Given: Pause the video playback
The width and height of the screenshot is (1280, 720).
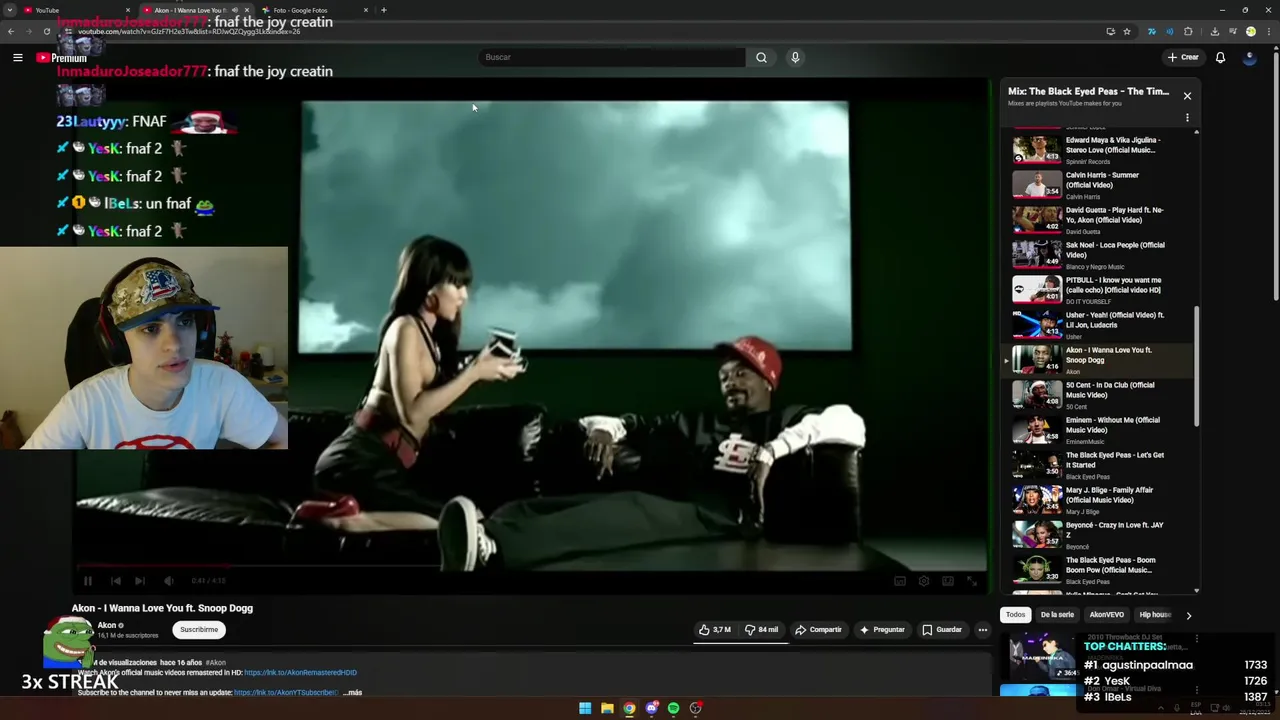Looking at the screenshot, I should (x=88, y=580).
